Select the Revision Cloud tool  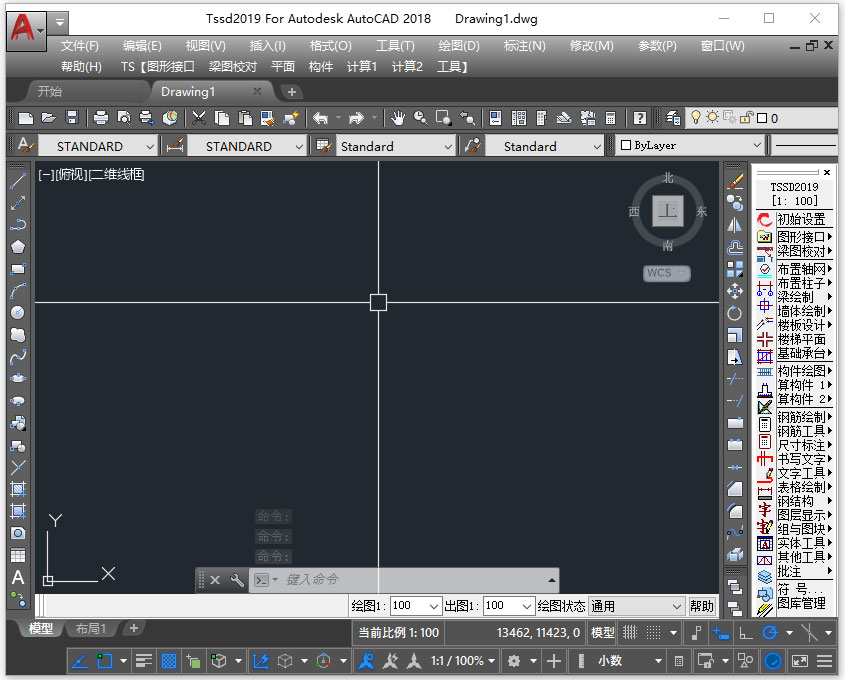[x=18, y=335]
